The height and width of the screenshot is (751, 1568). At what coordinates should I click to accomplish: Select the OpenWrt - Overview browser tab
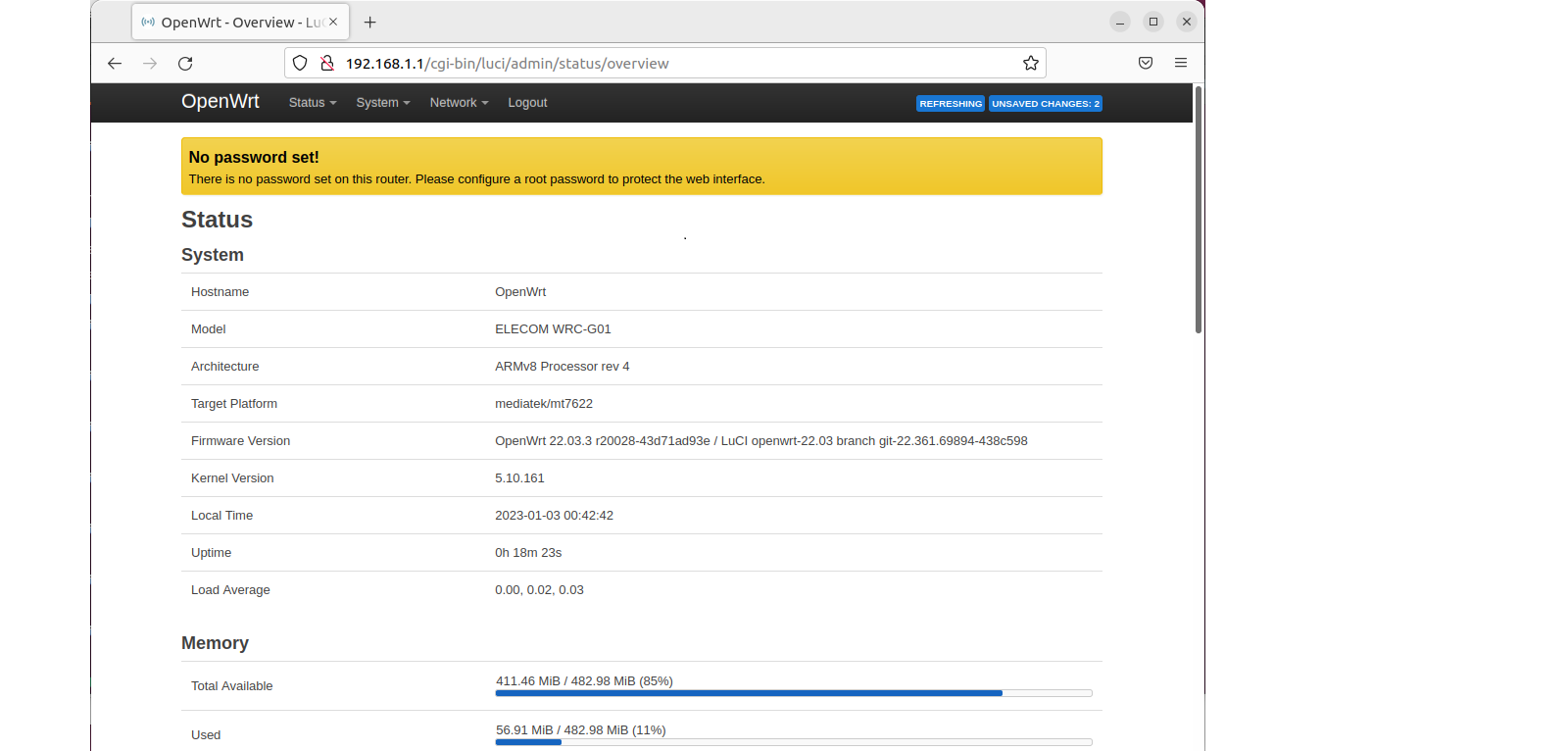coord(240,22)
